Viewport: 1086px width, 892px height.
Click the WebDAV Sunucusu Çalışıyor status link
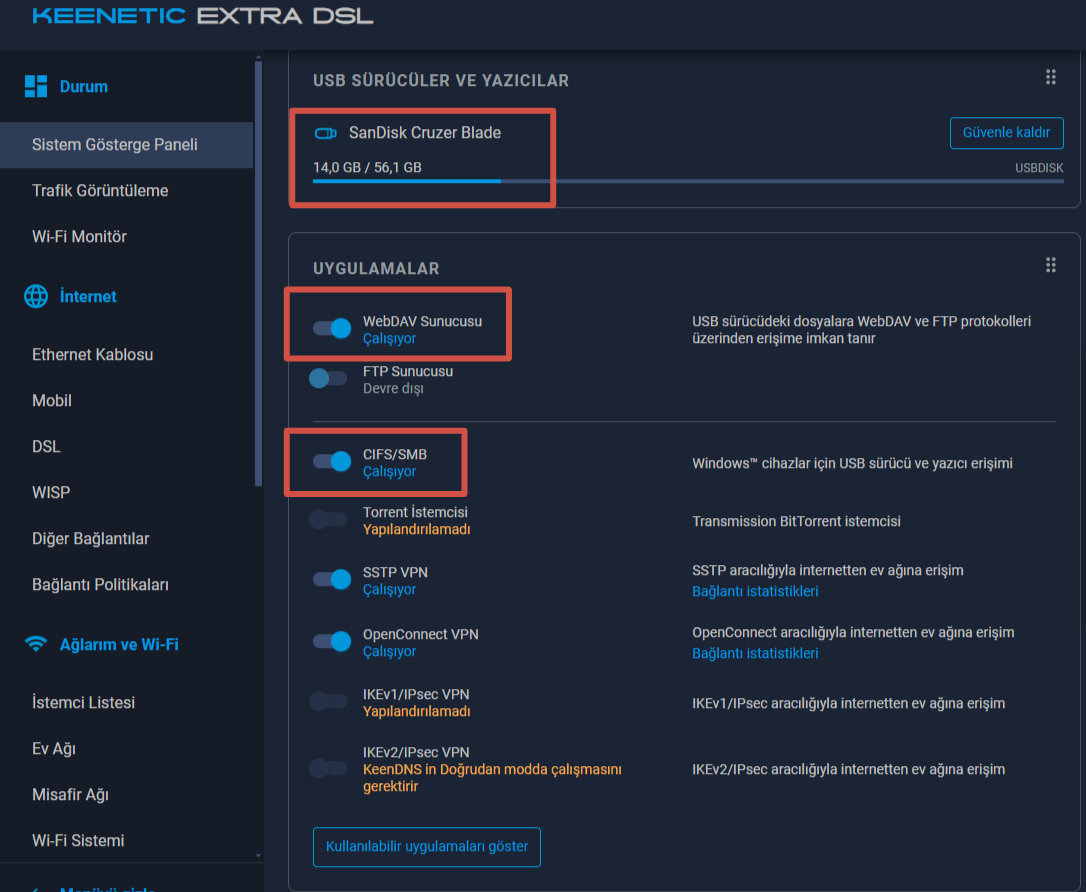[389, 339]
